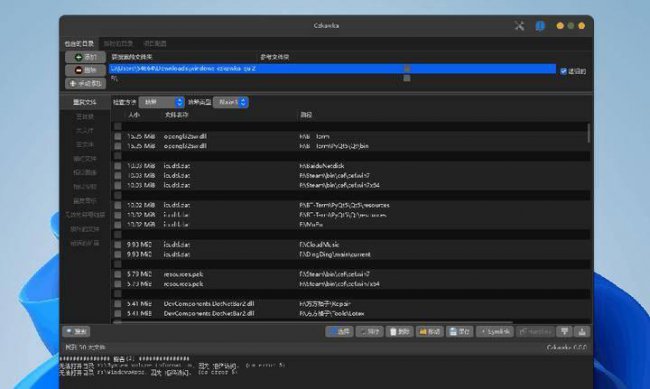The image size is (650, 389).
Task: Open the hash type dropdown showing Blake3
Action: coord(231,102)
